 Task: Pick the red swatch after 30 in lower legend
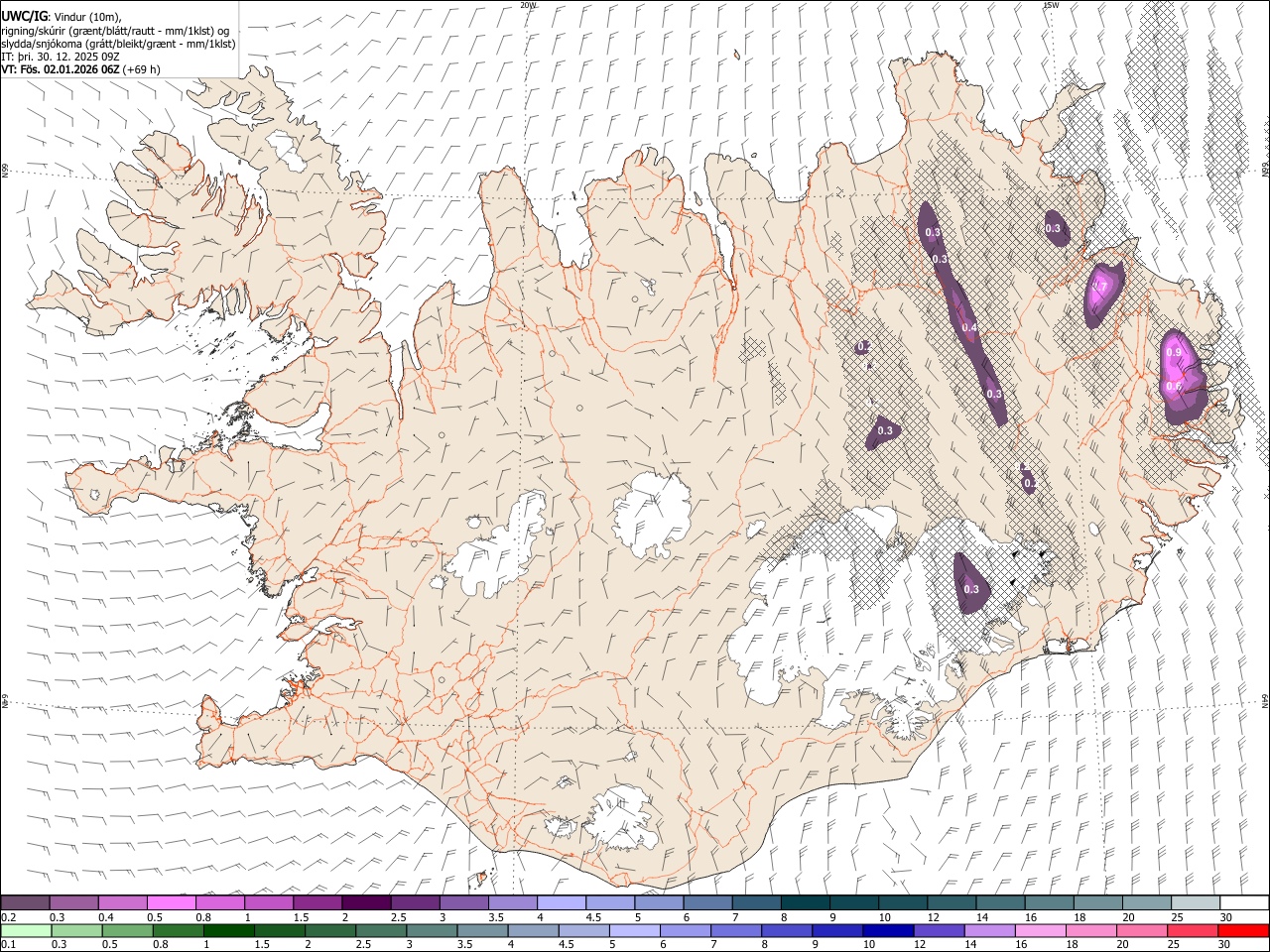(1242, 930)
